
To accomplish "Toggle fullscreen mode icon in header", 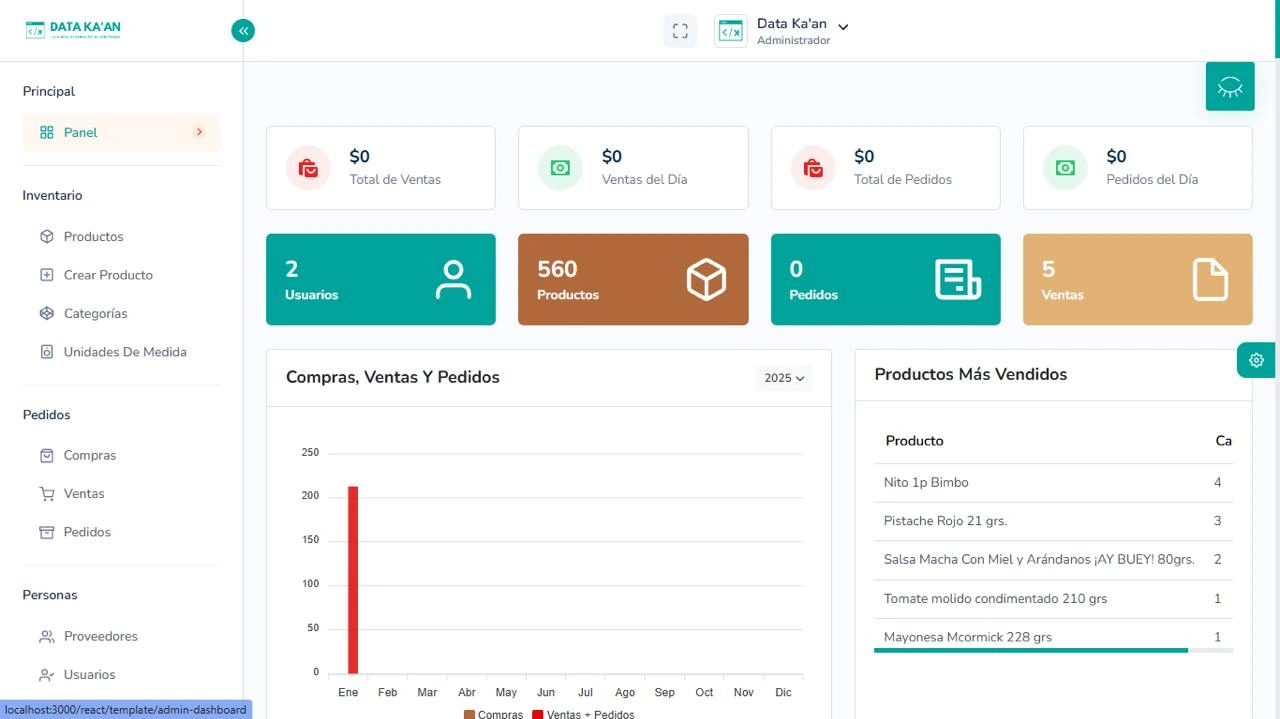I will pyautogui.click(x=680, y=31).
